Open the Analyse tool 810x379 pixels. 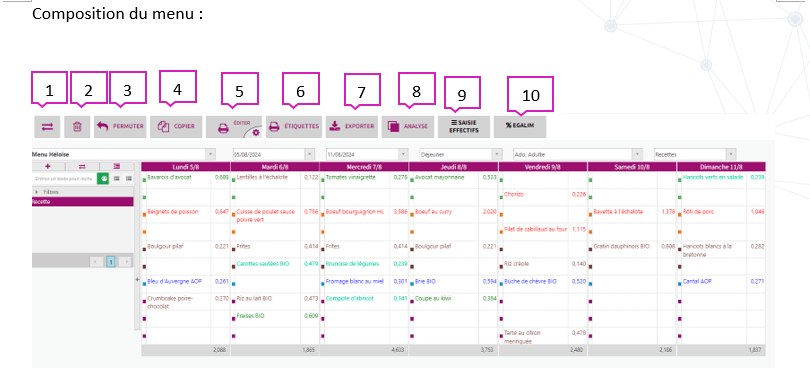click(408, 127)
